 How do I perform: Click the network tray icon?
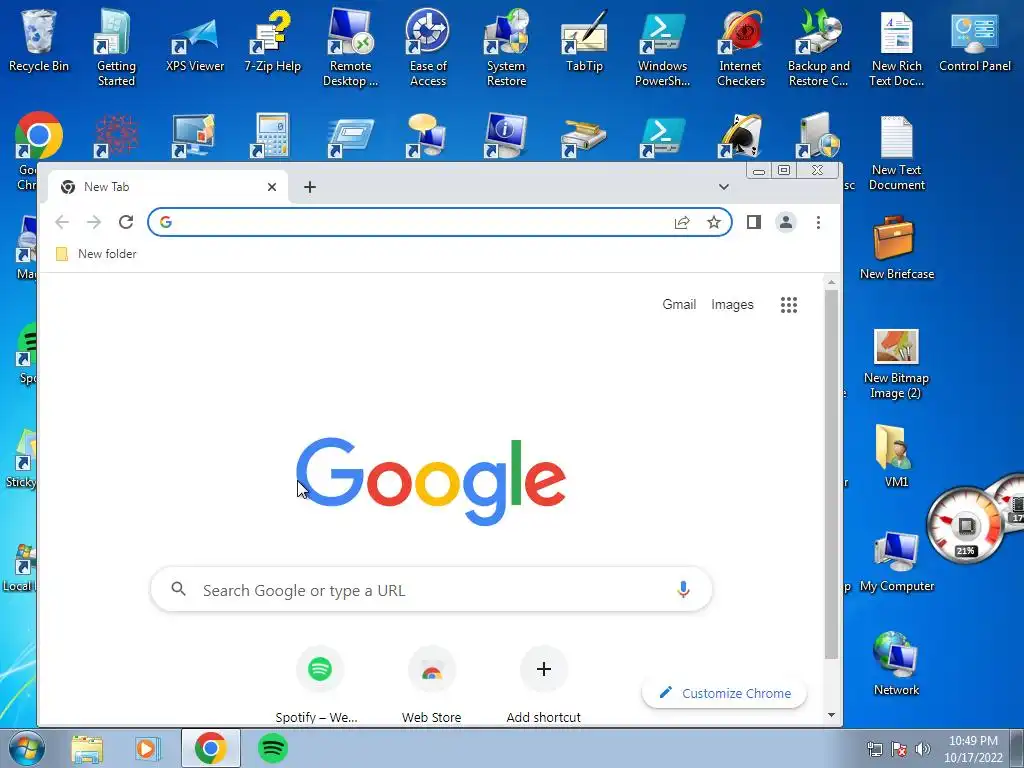click(874, 749)
